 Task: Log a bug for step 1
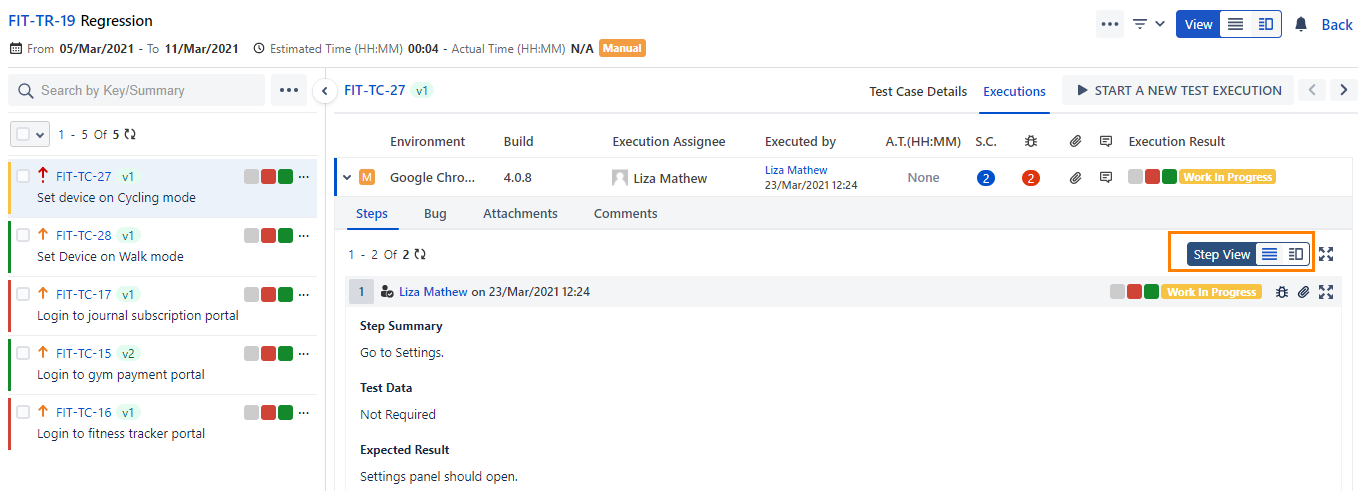[1282, 292]
